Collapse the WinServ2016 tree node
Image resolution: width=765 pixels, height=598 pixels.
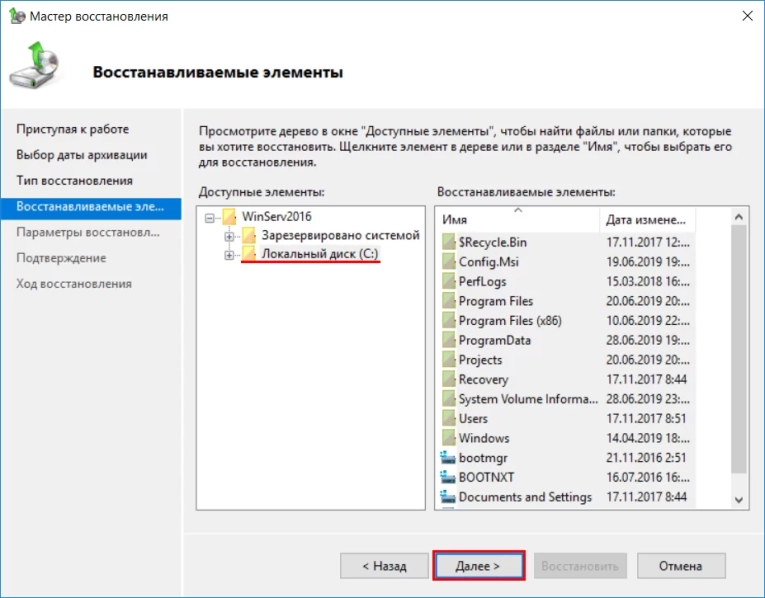(210, 216)
